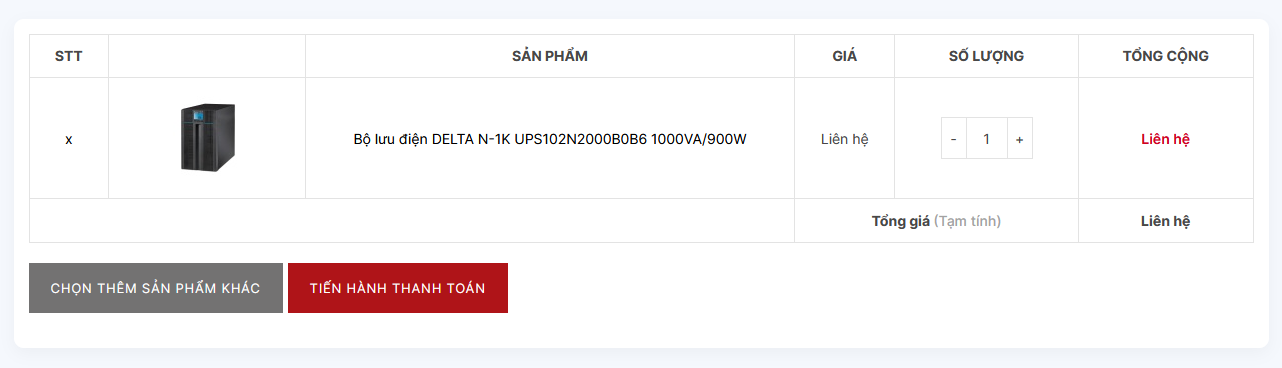Click the red Liên hệ total
The width and height of the screenshot is (1282, 368).
(x=1166, y=139)
